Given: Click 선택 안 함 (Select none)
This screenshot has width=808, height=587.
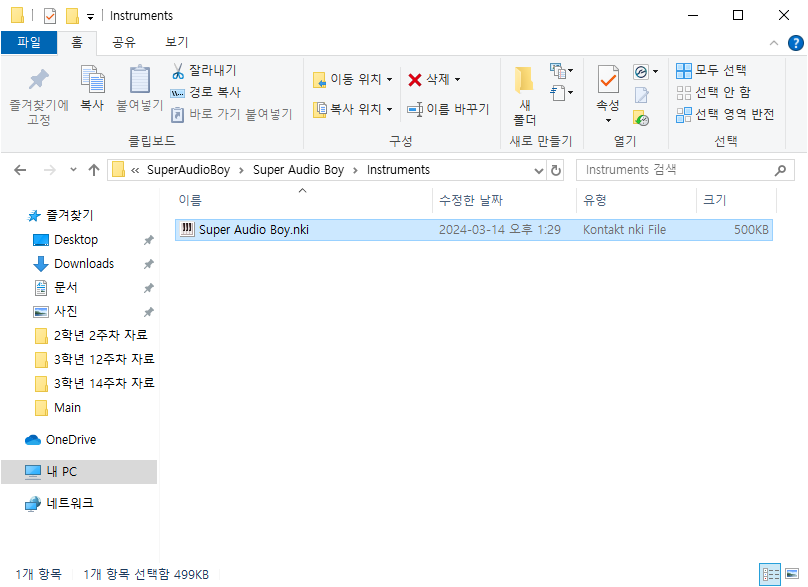Looking at the screenshot, I should coord(713,92).
